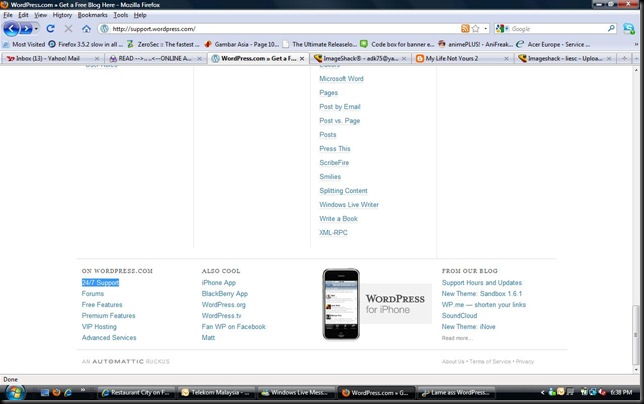Open the Telekom Malaysia taskbar button
Screen dimensions: 644x404
pyautogui.click(x=215, y=393)
